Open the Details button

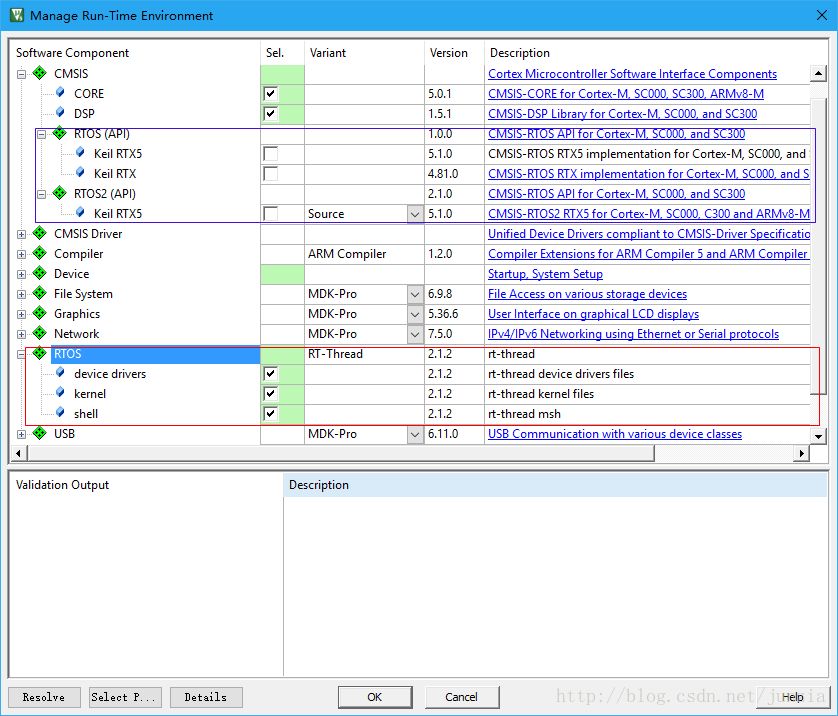point(206,697)
